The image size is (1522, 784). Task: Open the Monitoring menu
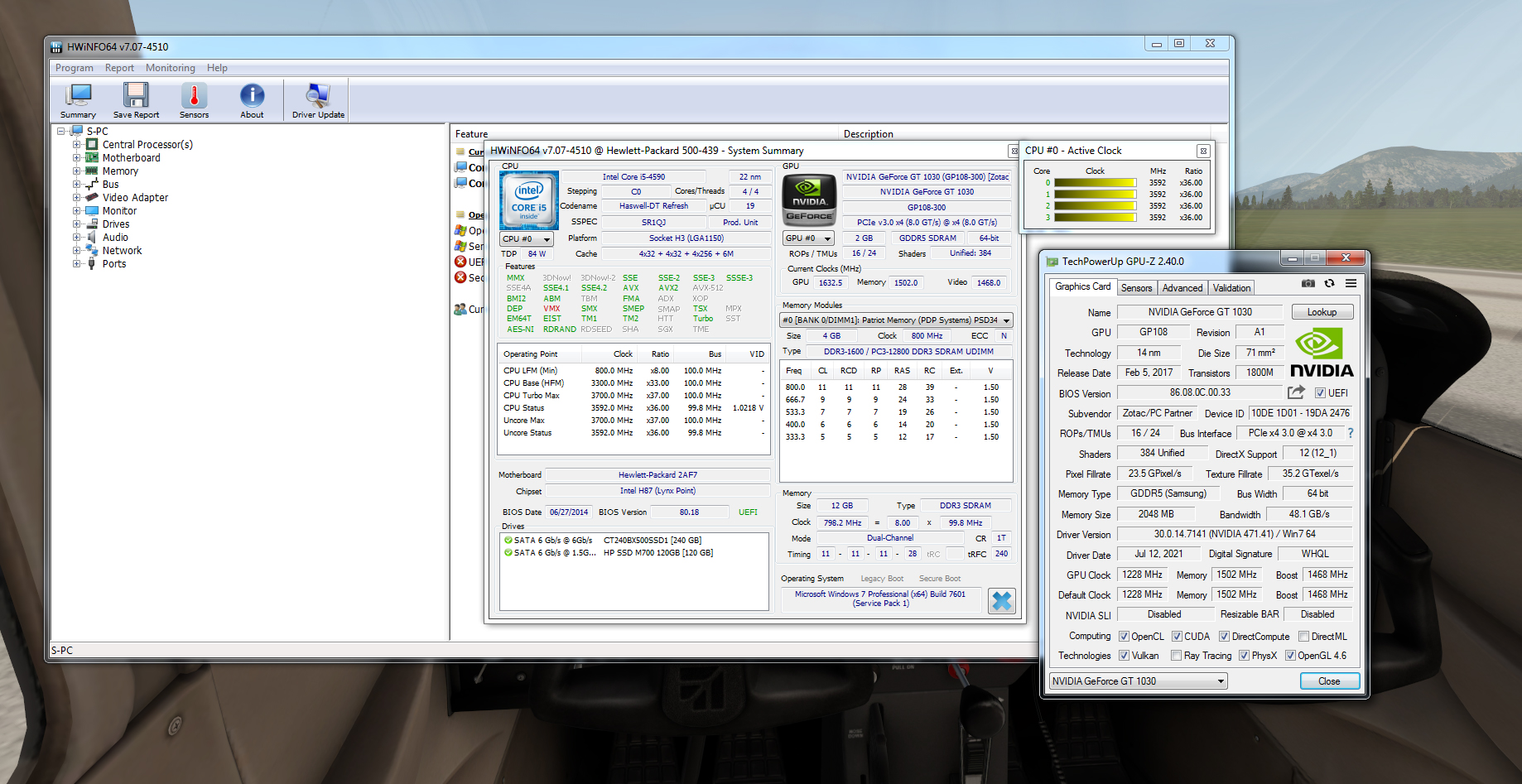click(x=171, y=68)
